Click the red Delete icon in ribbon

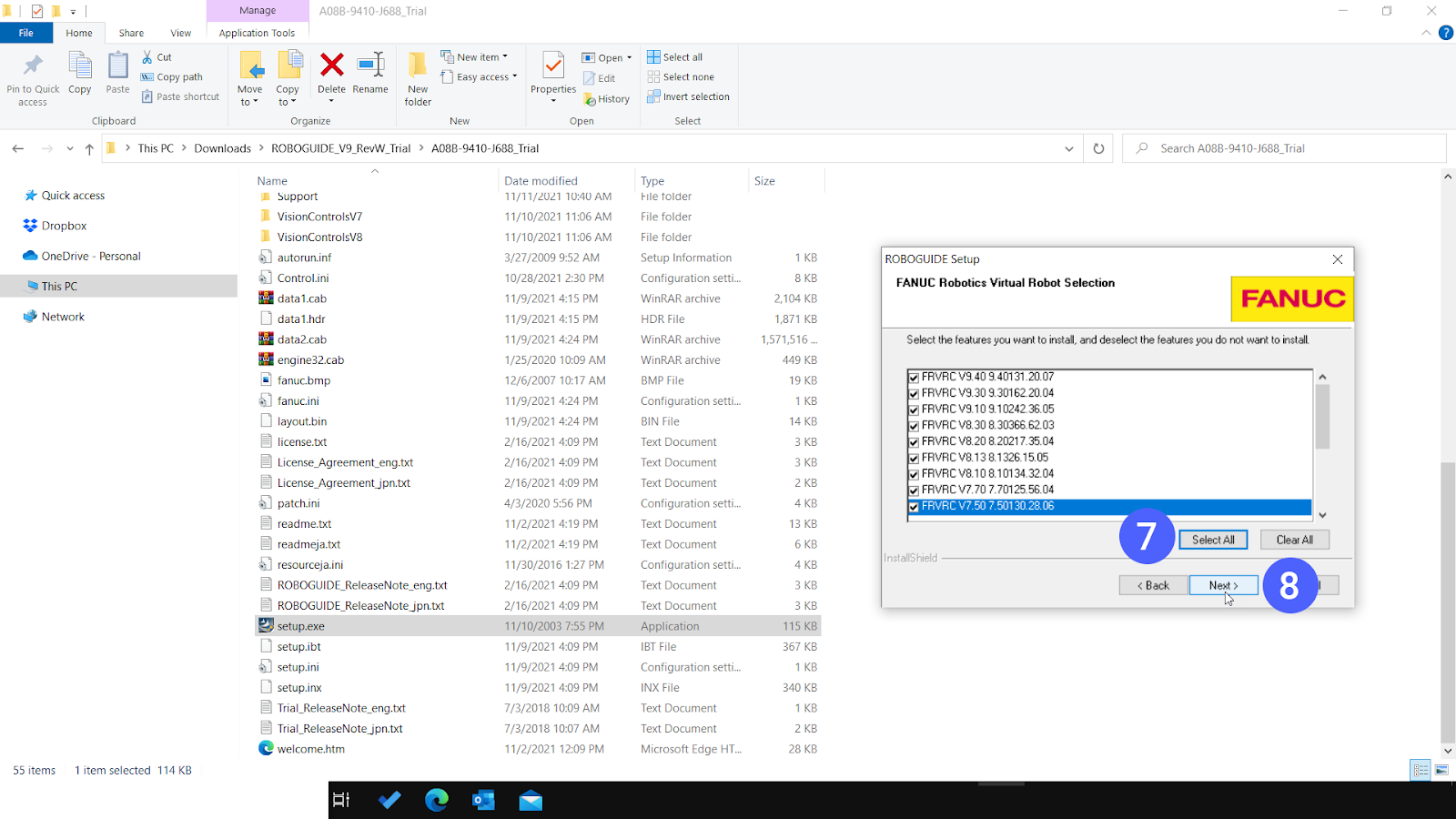331,66
